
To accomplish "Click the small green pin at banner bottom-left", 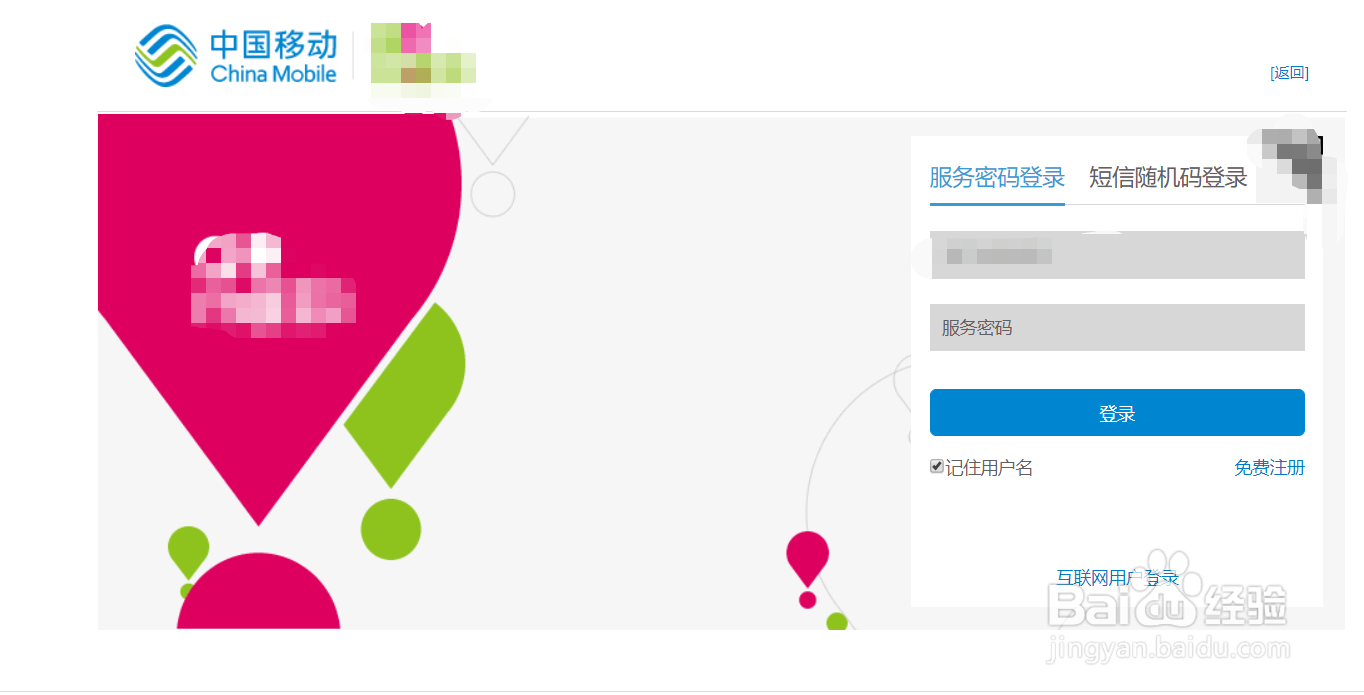I will 188,551.
